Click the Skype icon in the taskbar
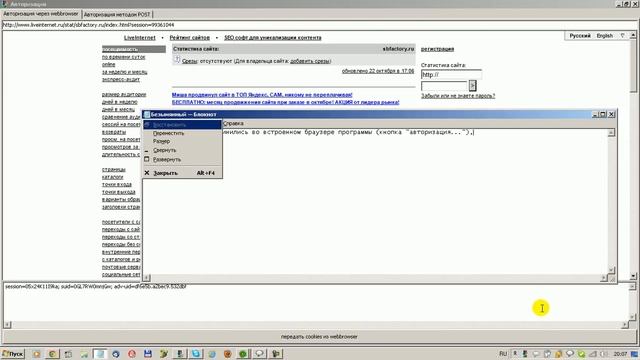The image size is (640, 360). pos(196,354)
